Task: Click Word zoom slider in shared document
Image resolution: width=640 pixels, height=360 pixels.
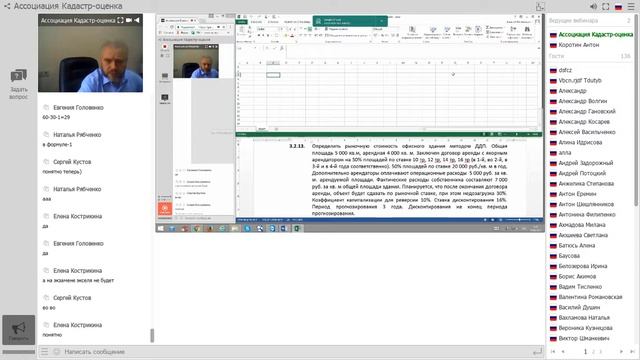Action: 518,220
